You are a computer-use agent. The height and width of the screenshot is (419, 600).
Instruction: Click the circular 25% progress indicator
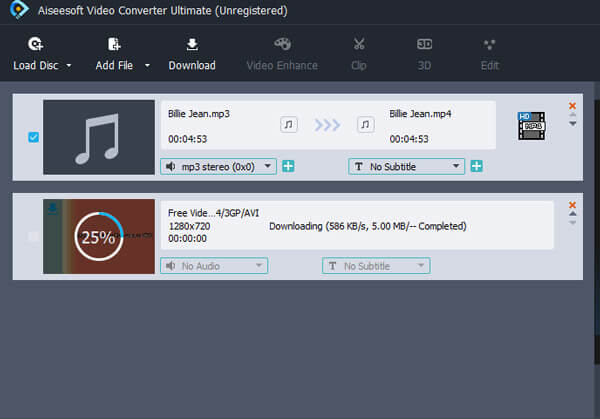99,236
